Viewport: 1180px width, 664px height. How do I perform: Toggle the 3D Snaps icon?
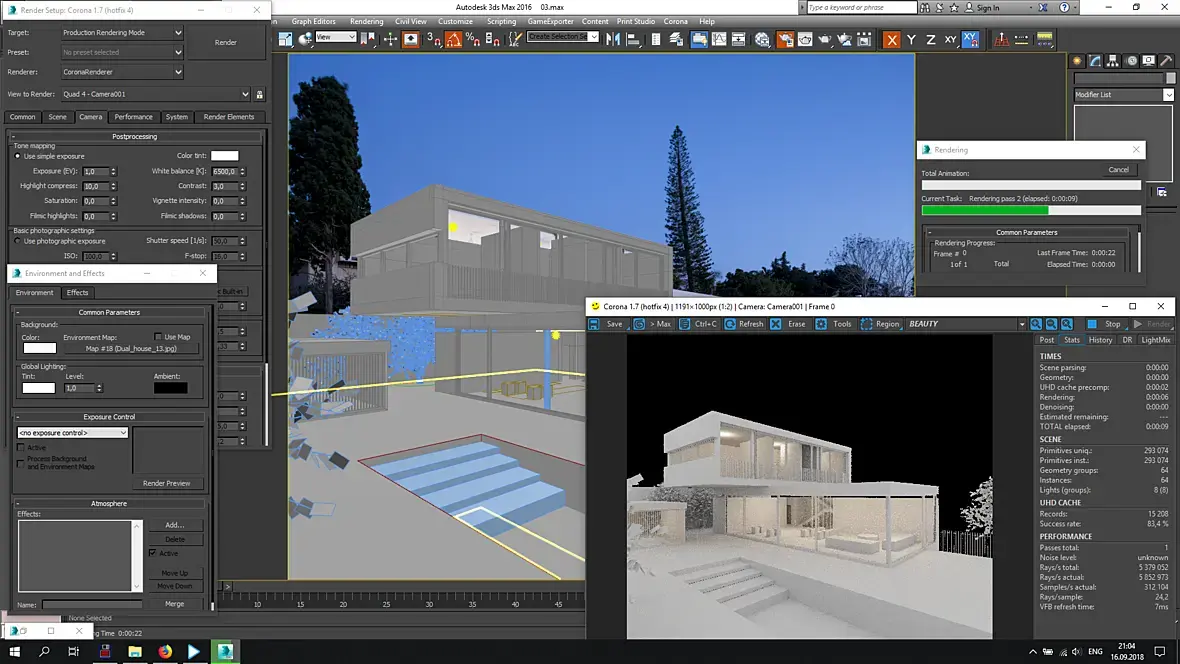(x=433, y=39)
